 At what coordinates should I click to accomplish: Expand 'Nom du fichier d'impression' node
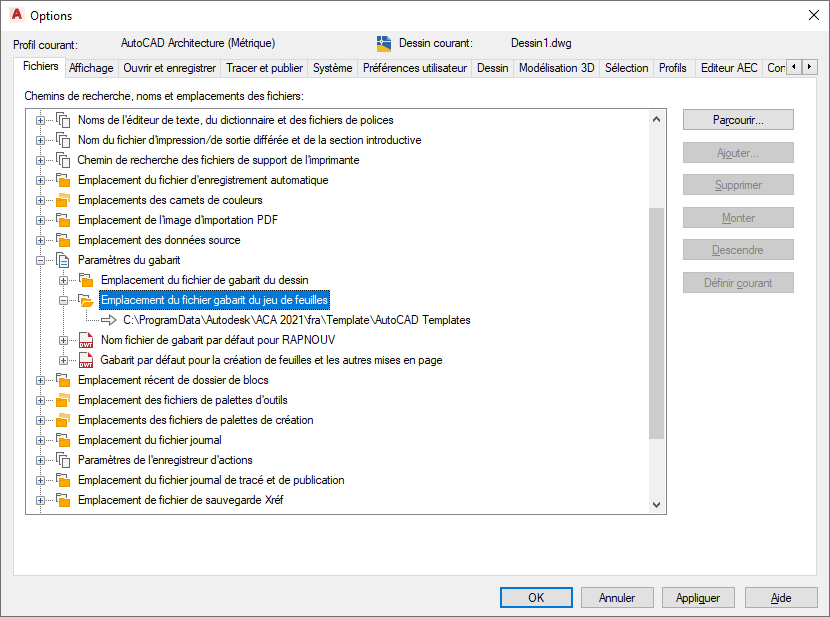pos(40,141)
